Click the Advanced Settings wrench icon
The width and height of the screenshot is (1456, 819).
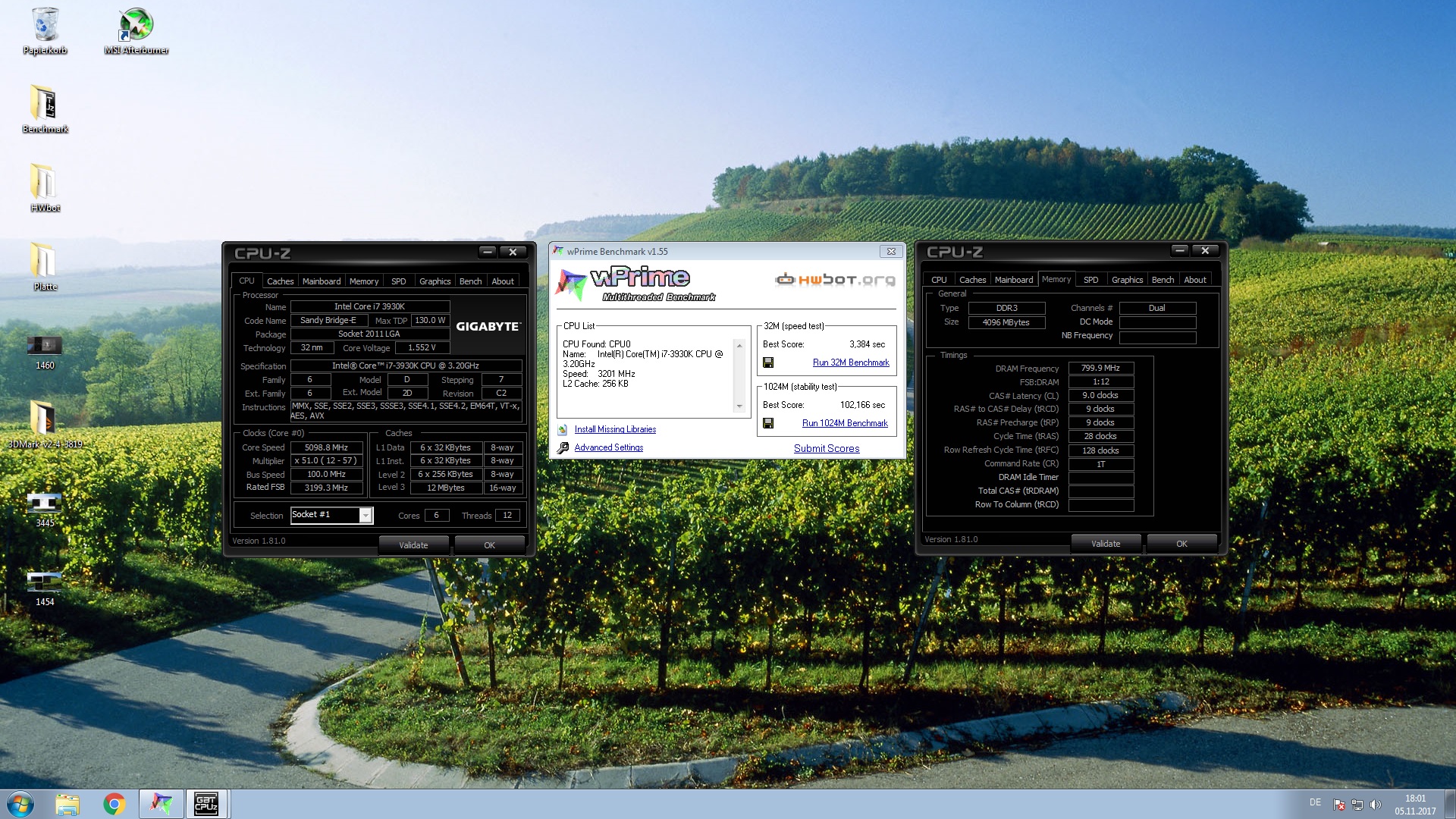(x=563, y=448)
